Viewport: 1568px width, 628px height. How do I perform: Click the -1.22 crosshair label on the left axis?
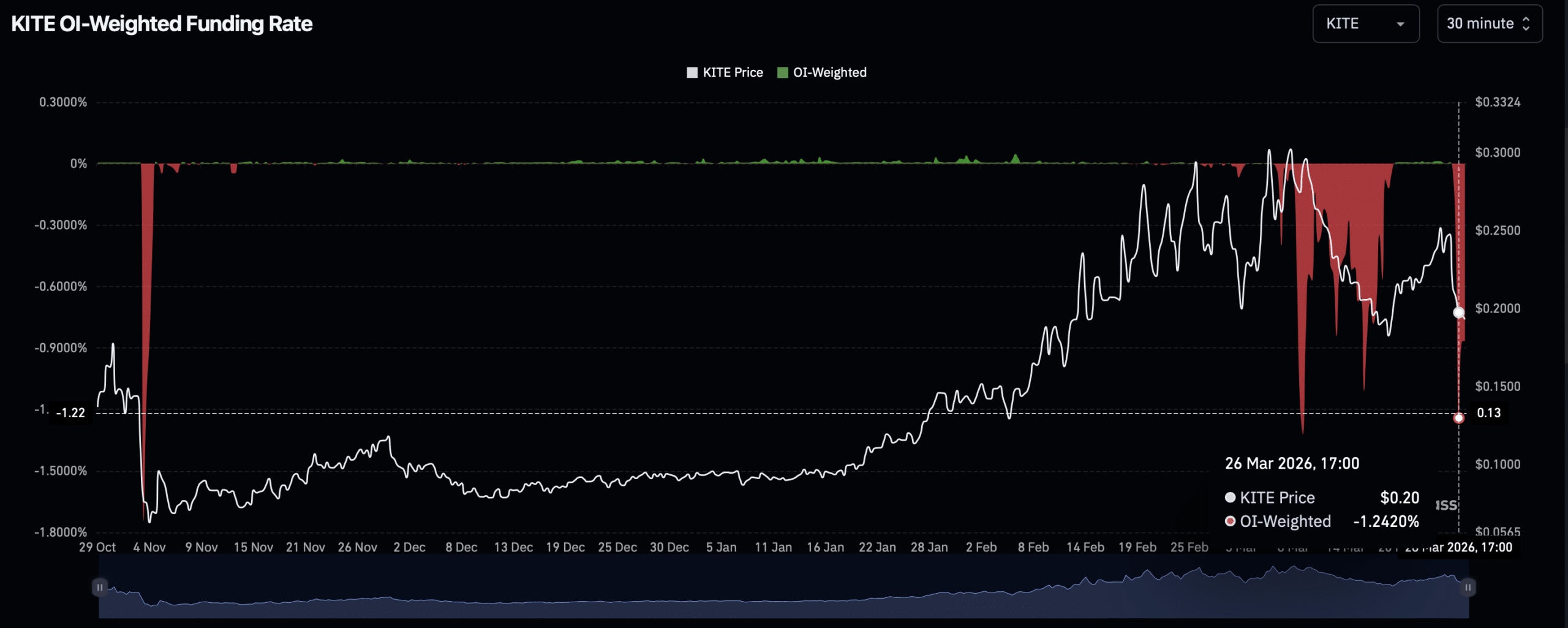(70, 413)
